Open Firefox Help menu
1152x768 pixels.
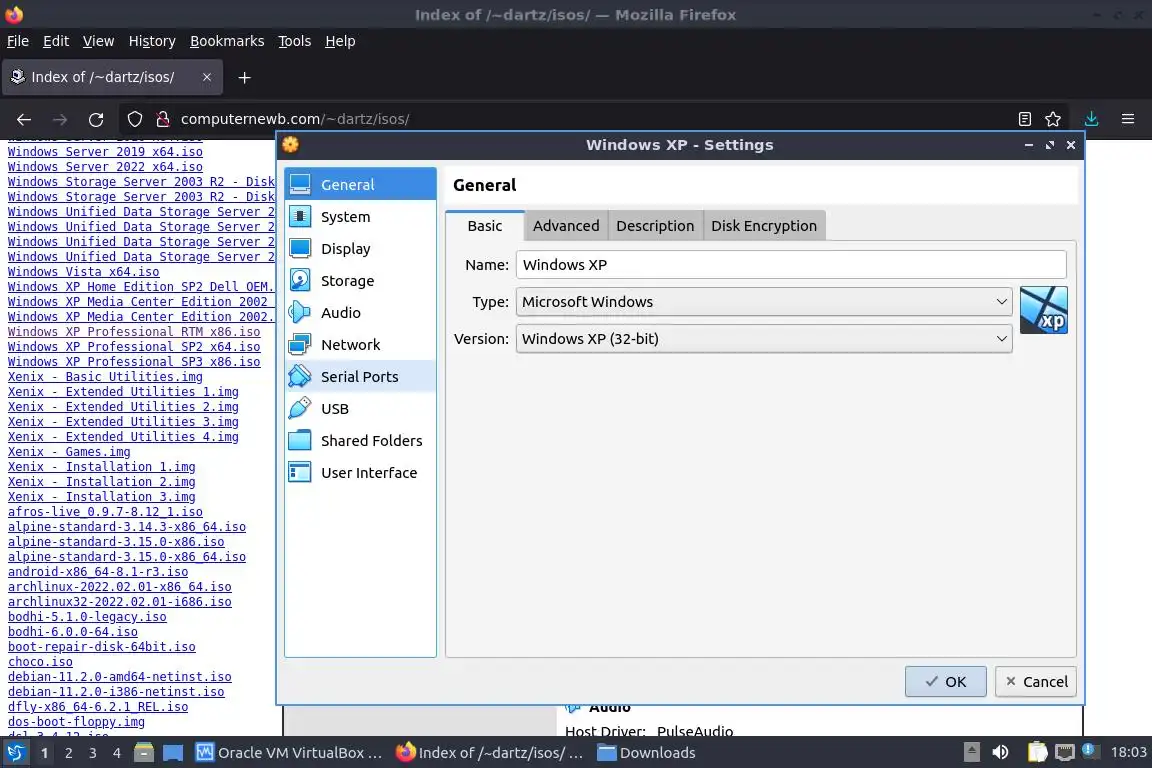click(x=340, y=41)
